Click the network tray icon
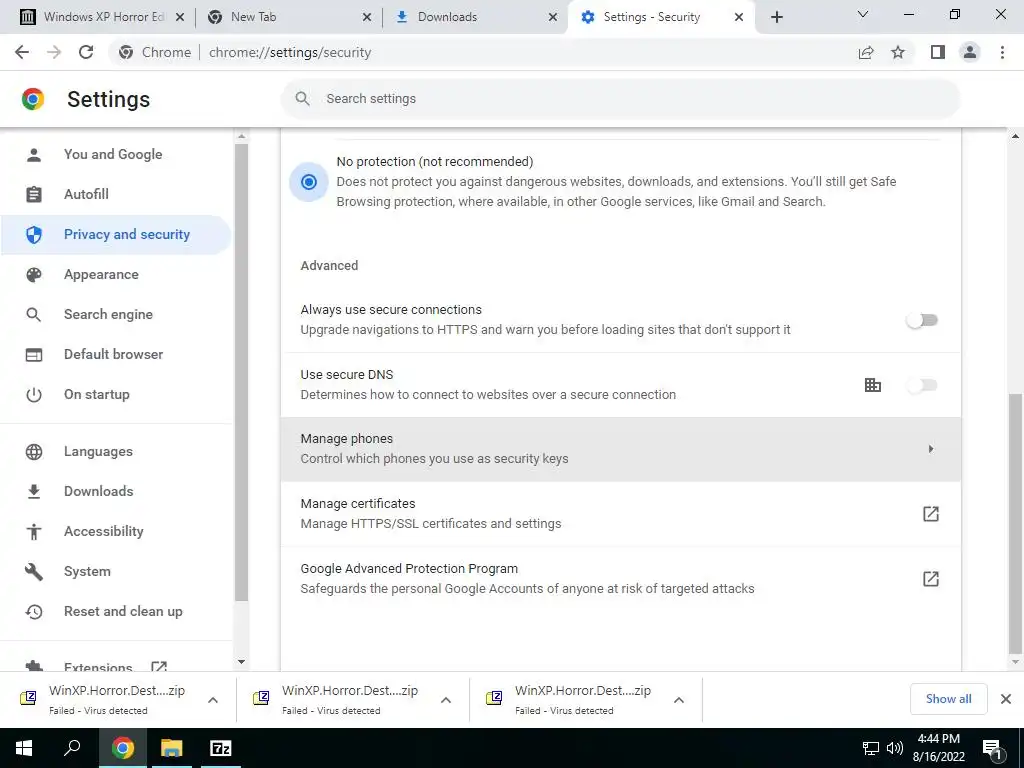This screenshot has width=1024, height=768. coord(871,748)
